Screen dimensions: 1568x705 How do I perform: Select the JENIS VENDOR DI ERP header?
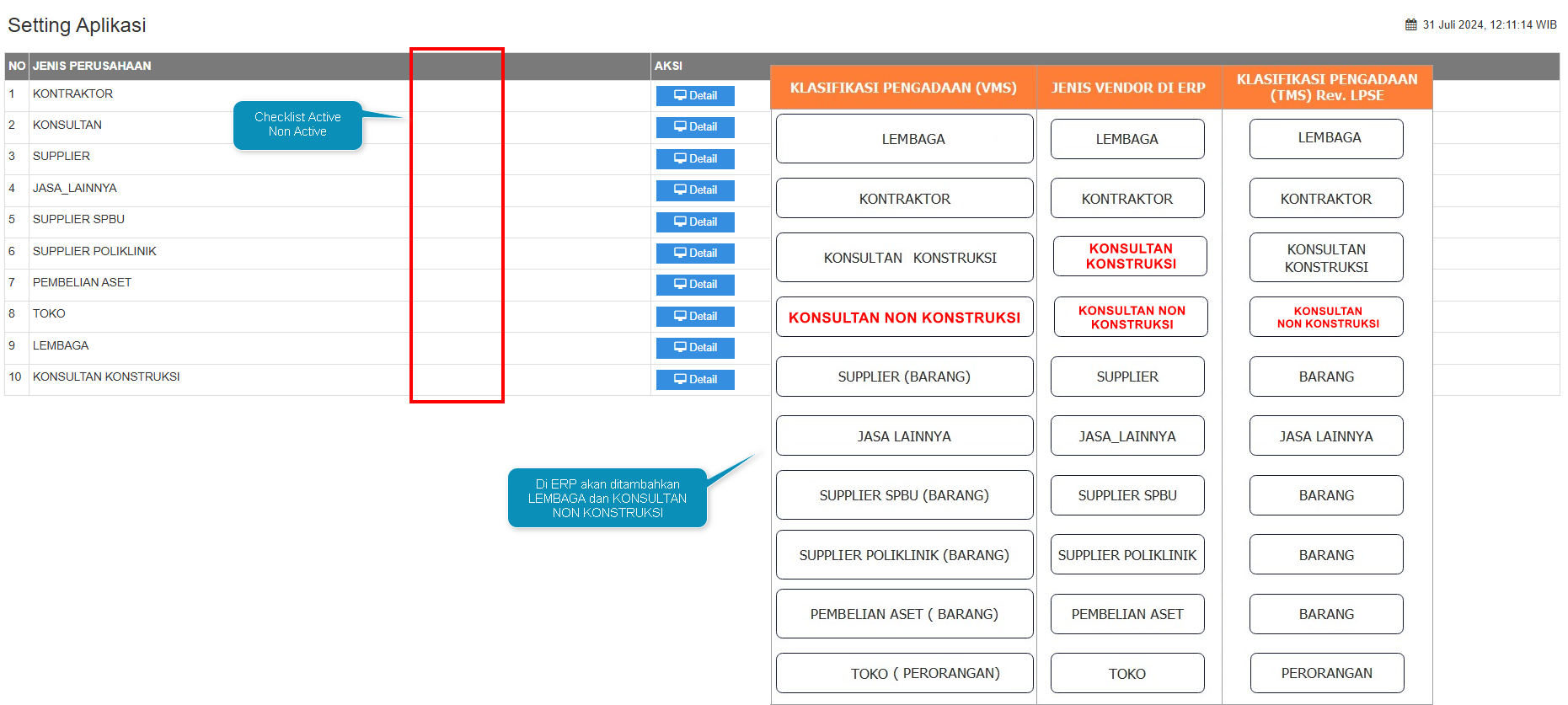1128,88
